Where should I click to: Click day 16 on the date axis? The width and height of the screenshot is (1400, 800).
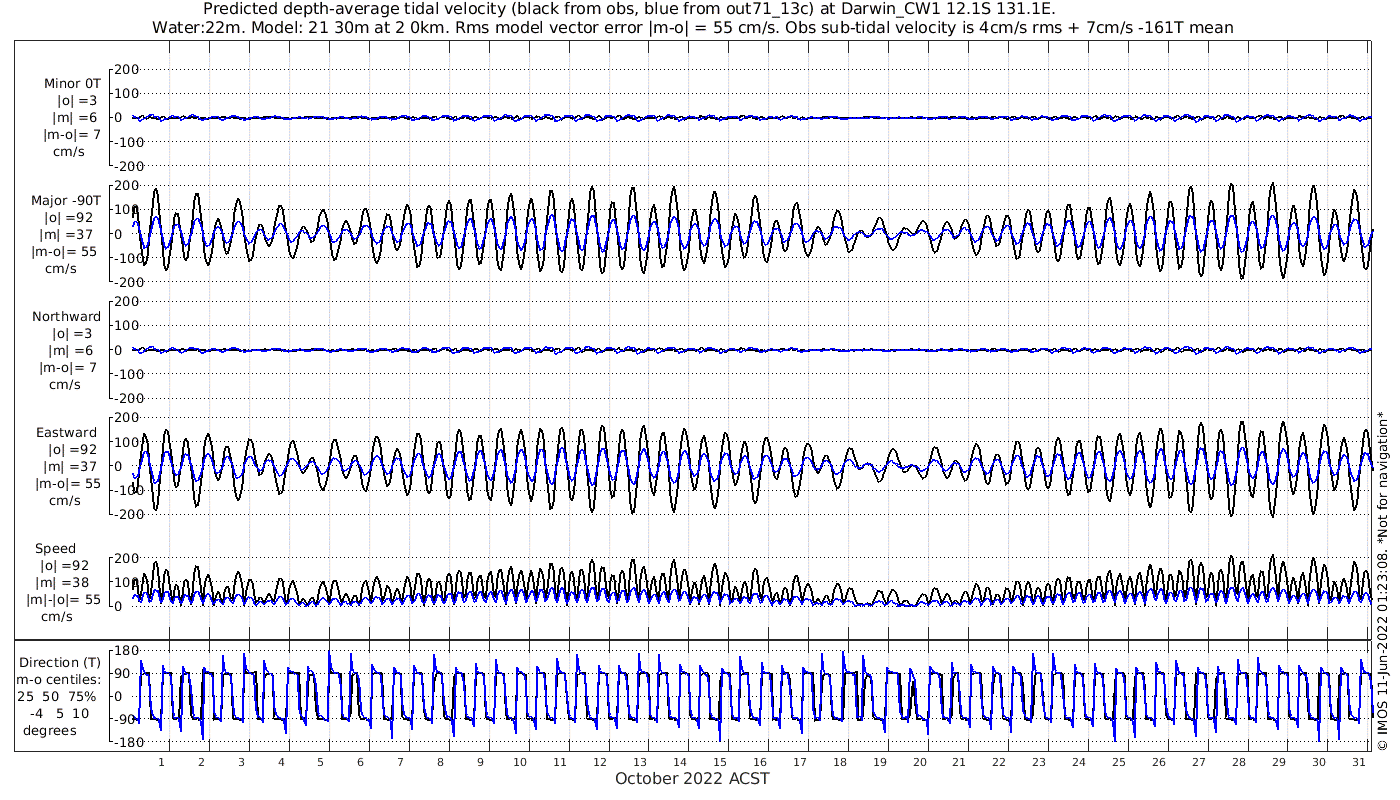759,762
